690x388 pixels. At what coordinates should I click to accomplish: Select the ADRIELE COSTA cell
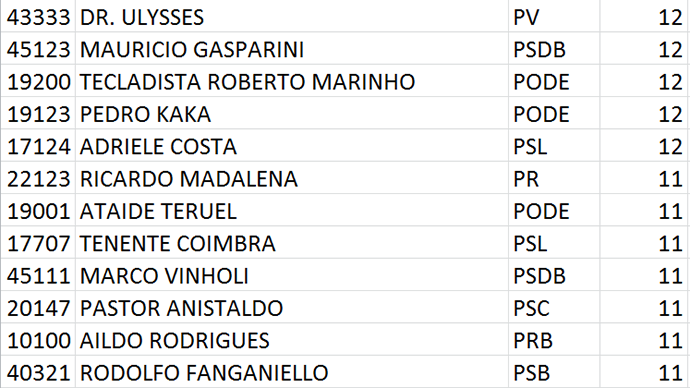[292, 146]
